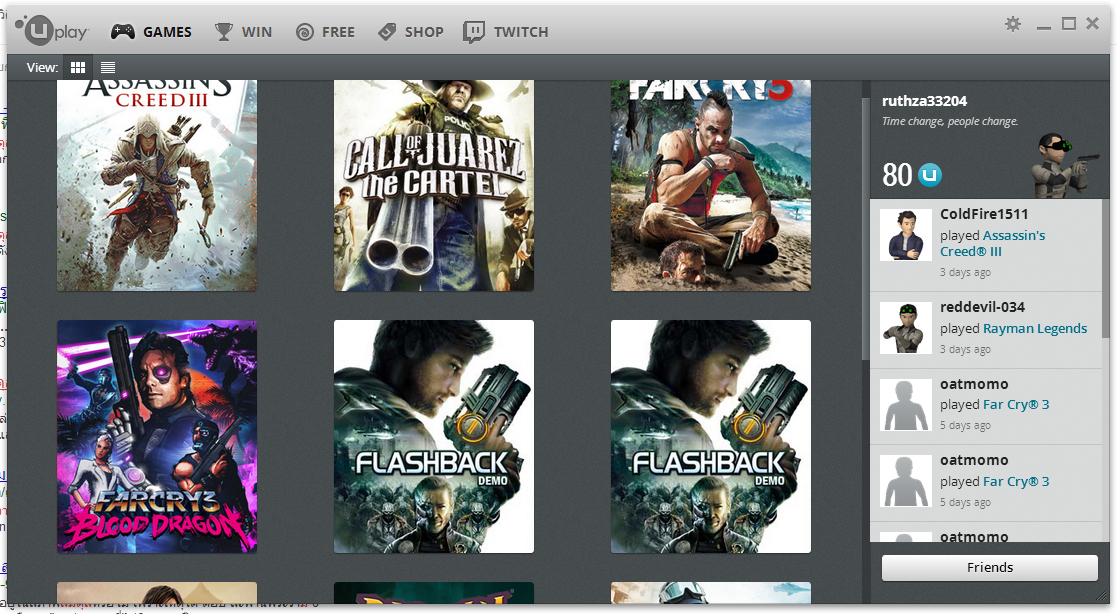Open the GAMES tab
Image resolution: width=1117 pixels, height=614 pixels.
(151, 32)
